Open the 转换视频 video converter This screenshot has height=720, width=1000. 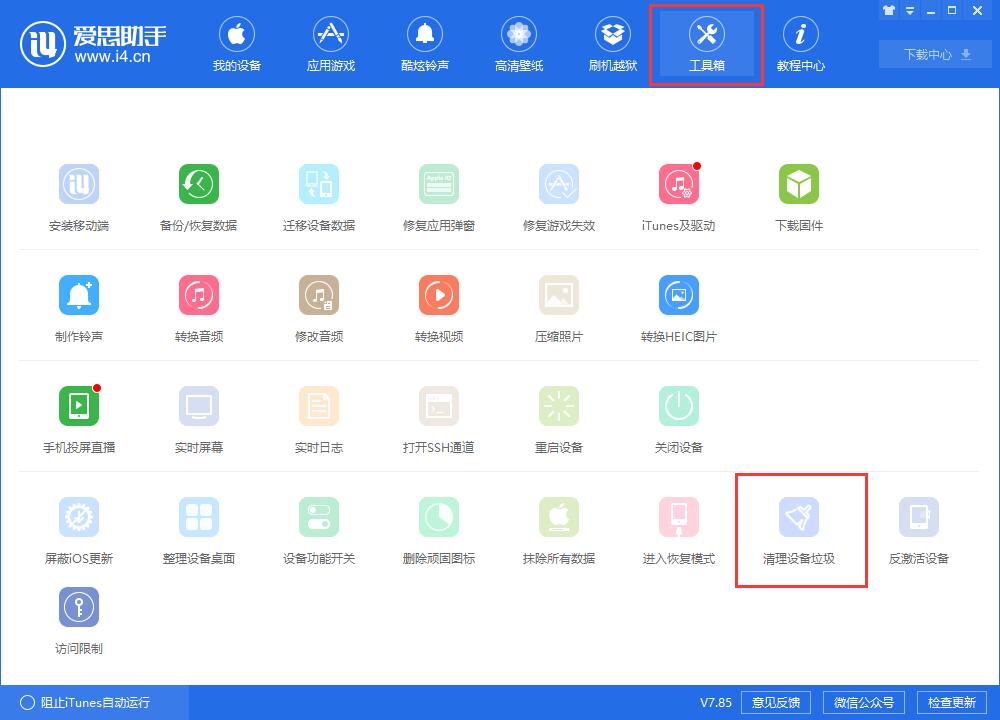click(x=438, y=305)
